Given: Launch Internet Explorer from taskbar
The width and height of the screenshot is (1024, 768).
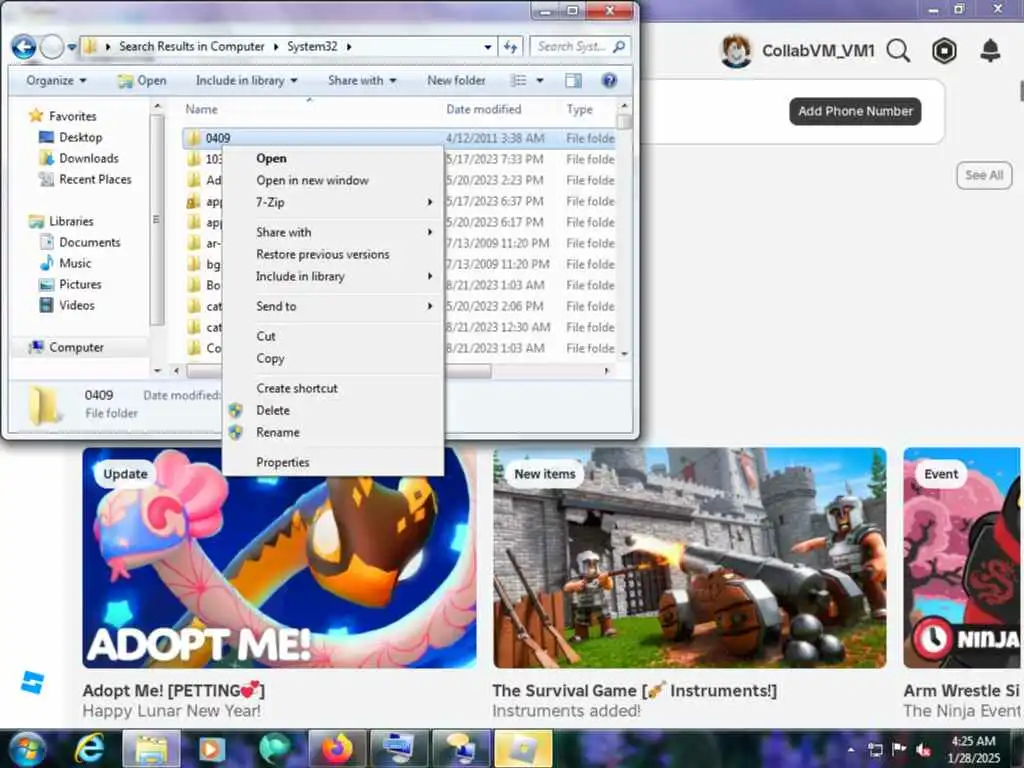Looking at the screenshot, I should pyautogui.click(x=89, y=748).
